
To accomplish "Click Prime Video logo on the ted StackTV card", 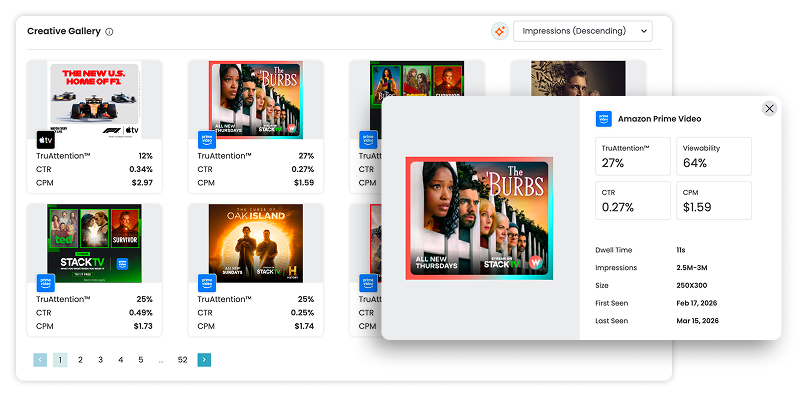I will [x=45, y=283].
